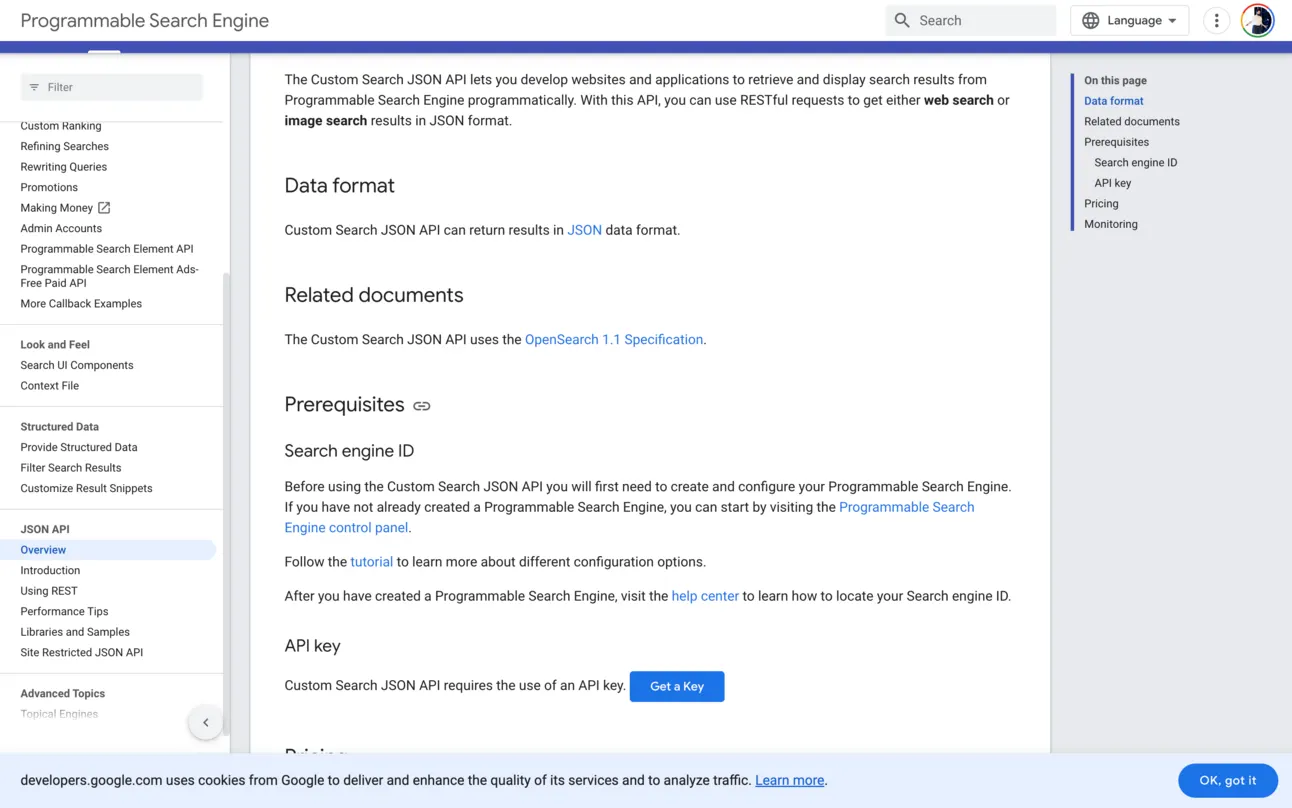Open Rewriting Queries in sidebar
The width and height of the screenshot is (1292, 808).
[x=64, y=167]
